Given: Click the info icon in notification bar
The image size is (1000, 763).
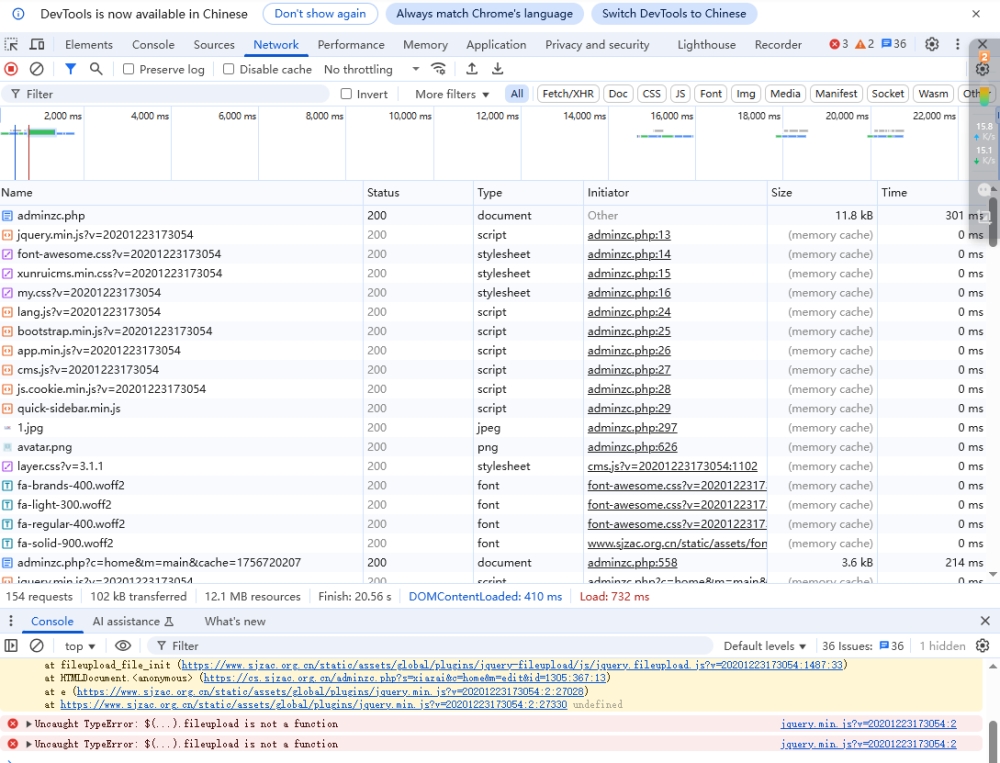Looking at the screenshot, I should (18, 13).
